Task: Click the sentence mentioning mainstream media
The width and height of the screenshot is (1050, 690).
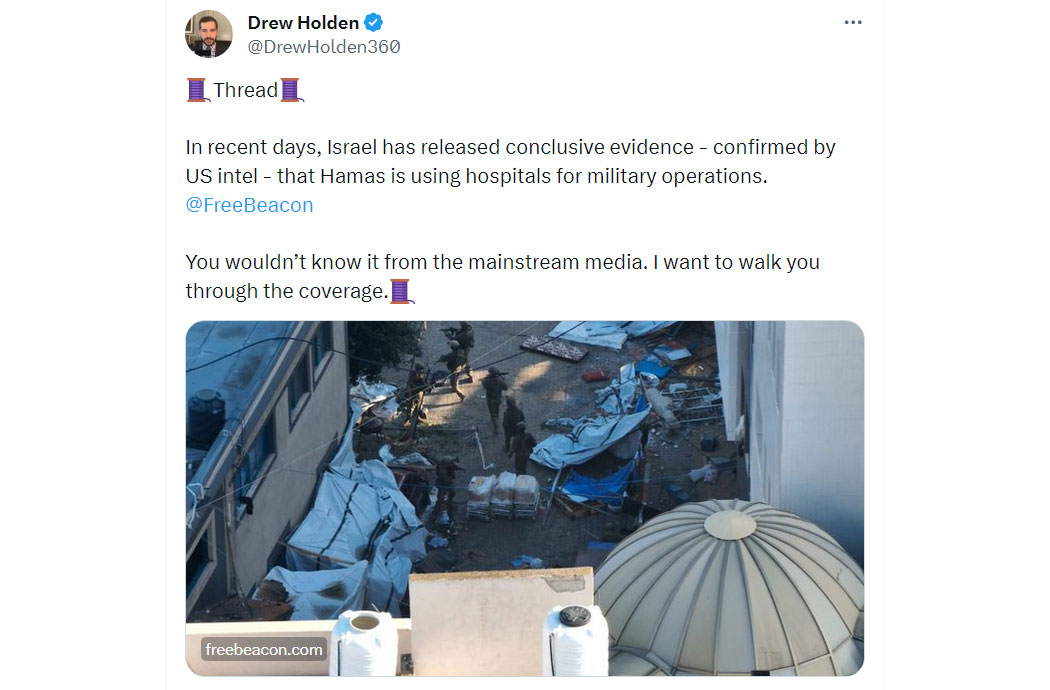Action: coord(502,277)
